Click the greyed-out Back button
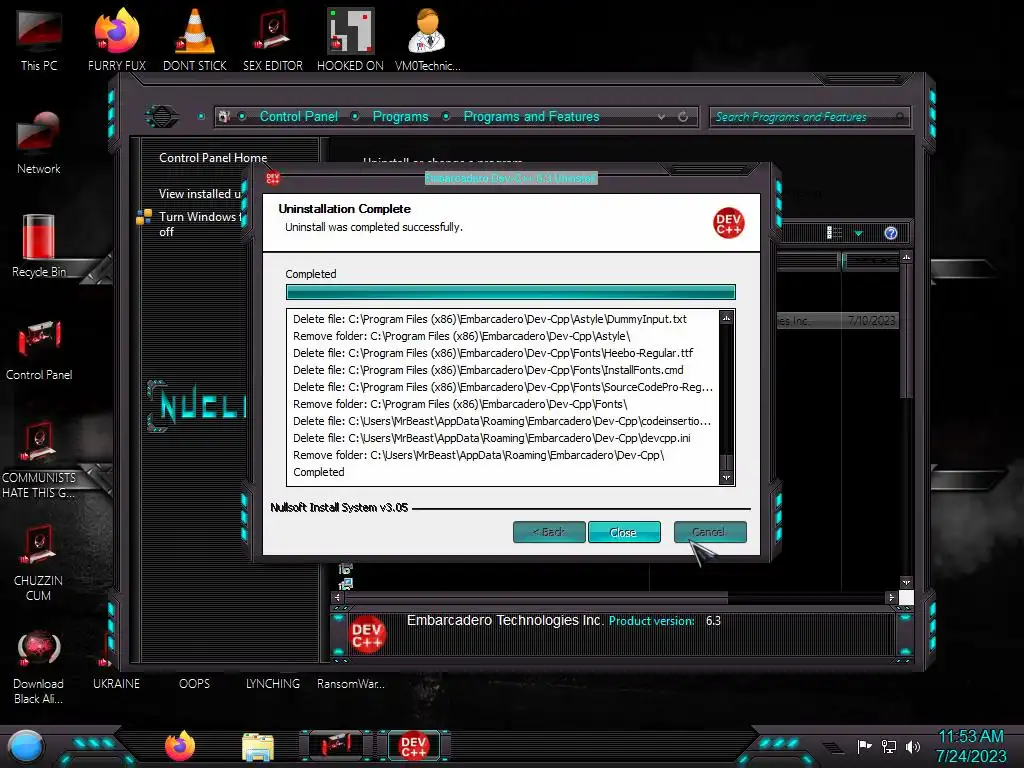The width and height of the screenshot is (1024, 768). (549, 532)
